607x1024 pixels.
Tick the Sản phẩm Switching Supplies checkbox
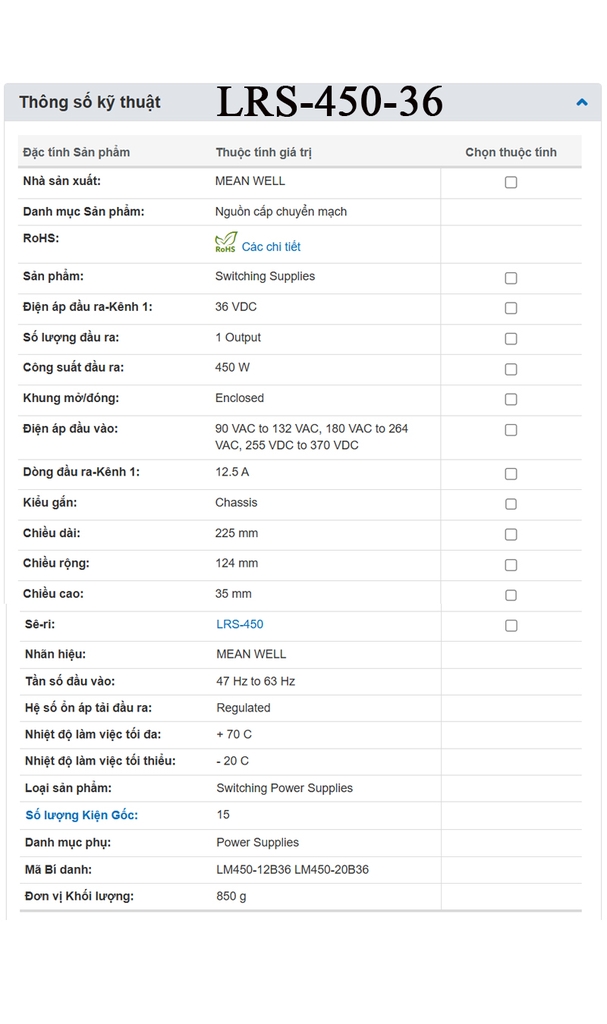click(511, 278)
